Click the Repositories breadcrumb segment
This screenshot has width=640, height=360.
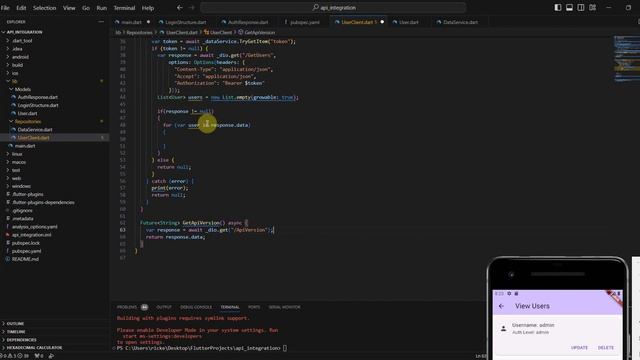(x=139, y=32)
